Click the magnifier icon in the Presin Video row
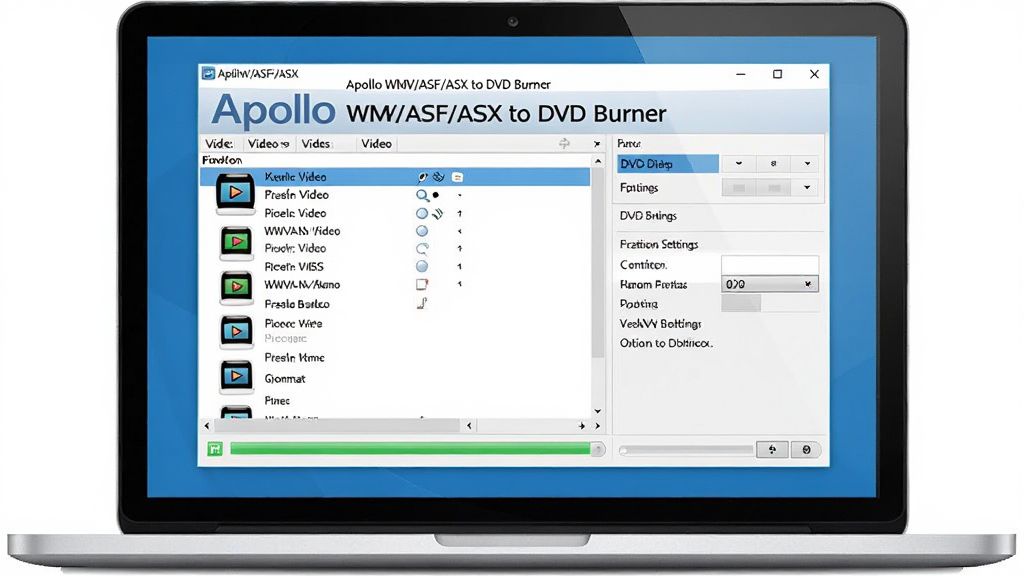Viewport: 1024px width, 576px height. pyautogui.click(x=423, y=195)
